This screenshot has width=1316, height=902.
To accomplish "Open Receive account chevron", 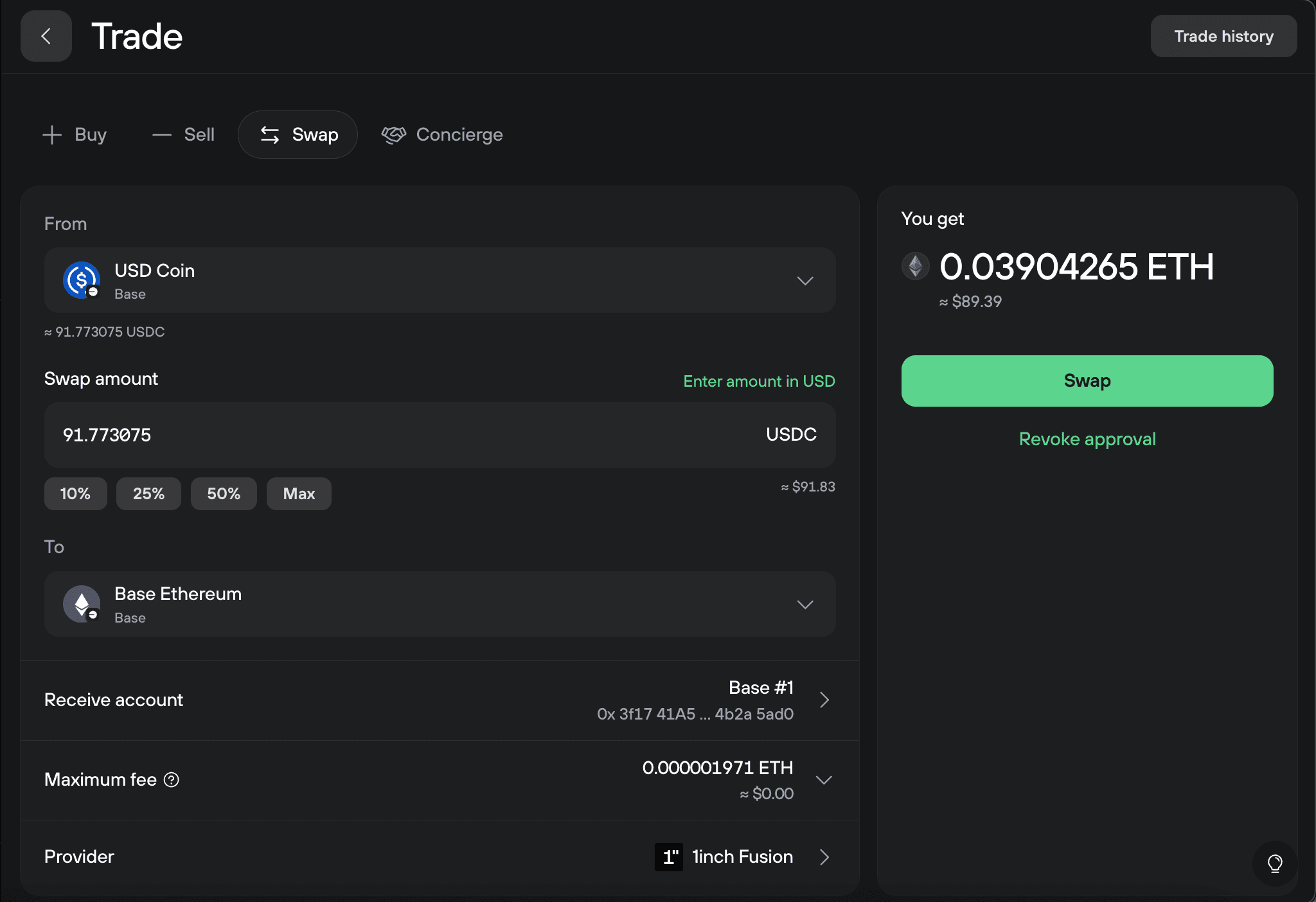I will coord(824,700).
